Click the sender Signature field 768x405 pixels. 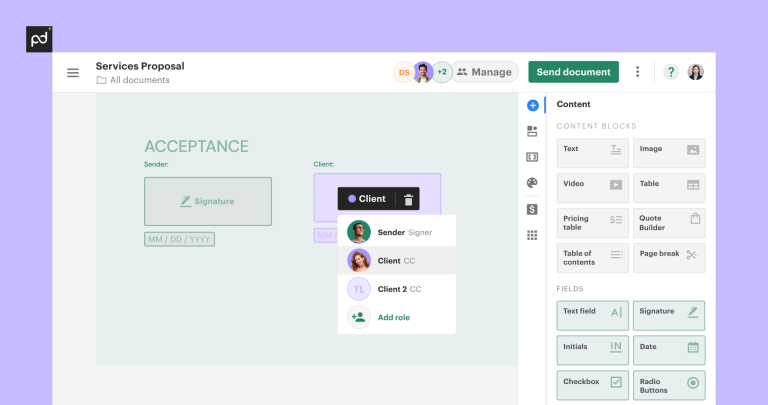pos(208,201)
